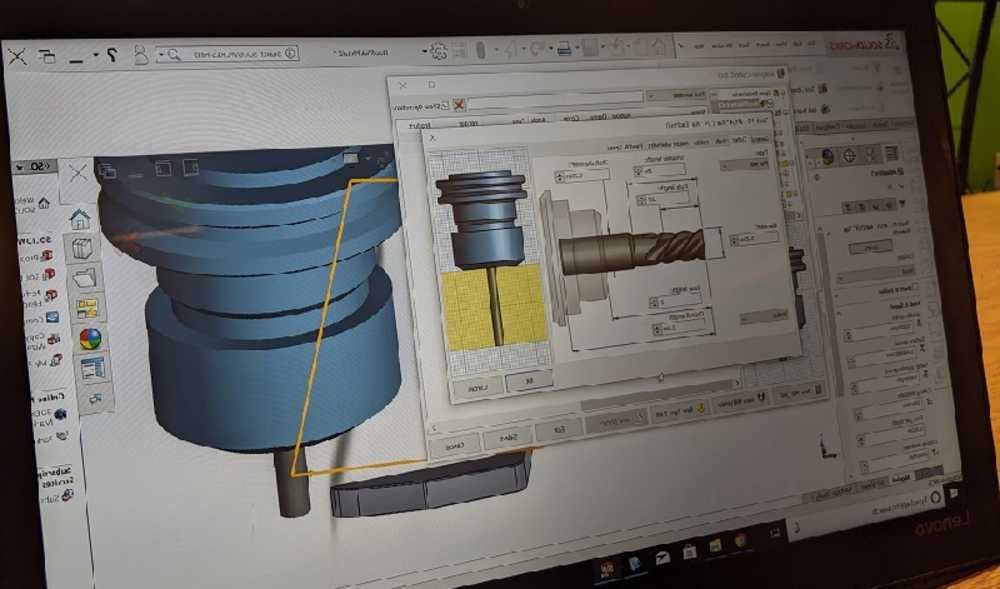Viewport: 1000px width, 589px height.
Task: Toggle the Show Operations checkbox
Action: pyautogui.click(x=444, y=105)
